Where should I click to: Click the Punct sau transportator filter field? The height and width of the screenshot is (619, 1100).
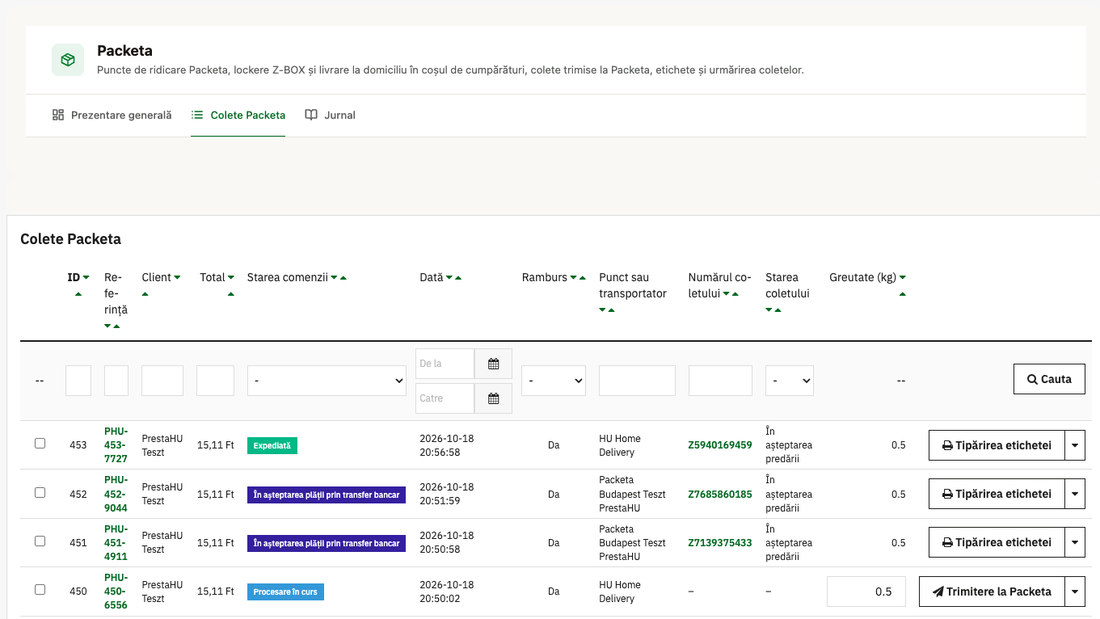(637, 380)
